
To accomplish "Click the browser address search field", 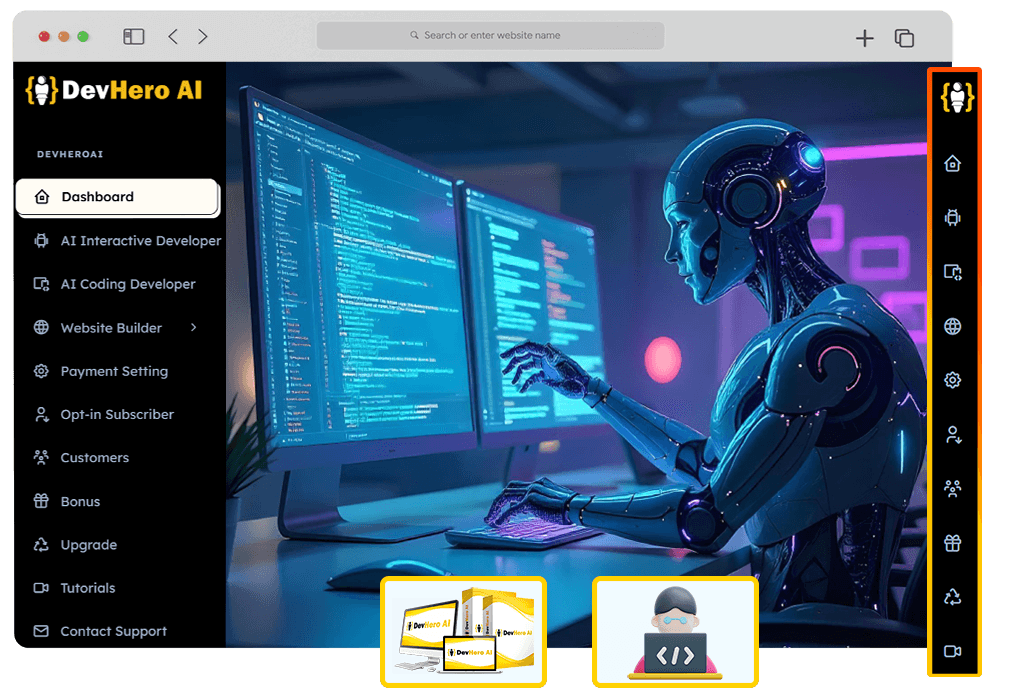I will pyautogui.click(x=490, y=35).
